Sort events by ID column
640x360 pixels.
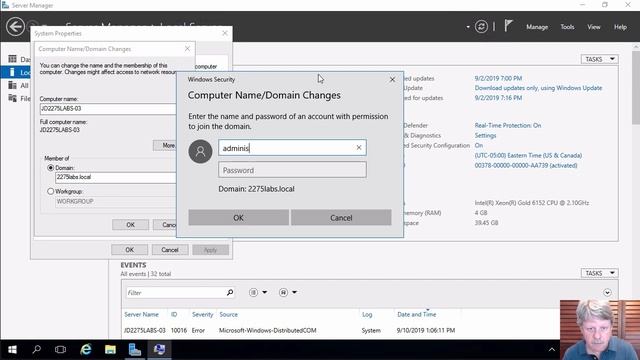[174, 314]
